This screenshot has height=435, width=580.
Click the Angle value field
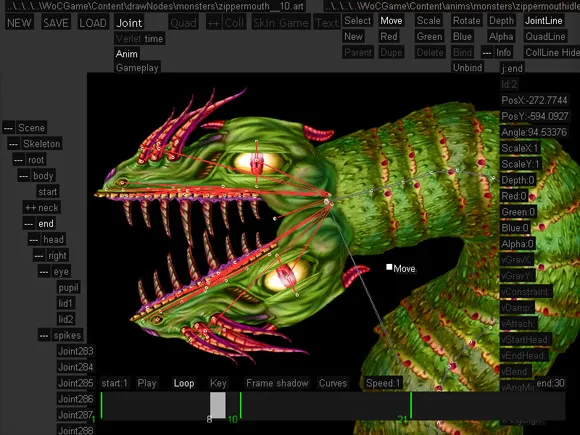[534, 132]
